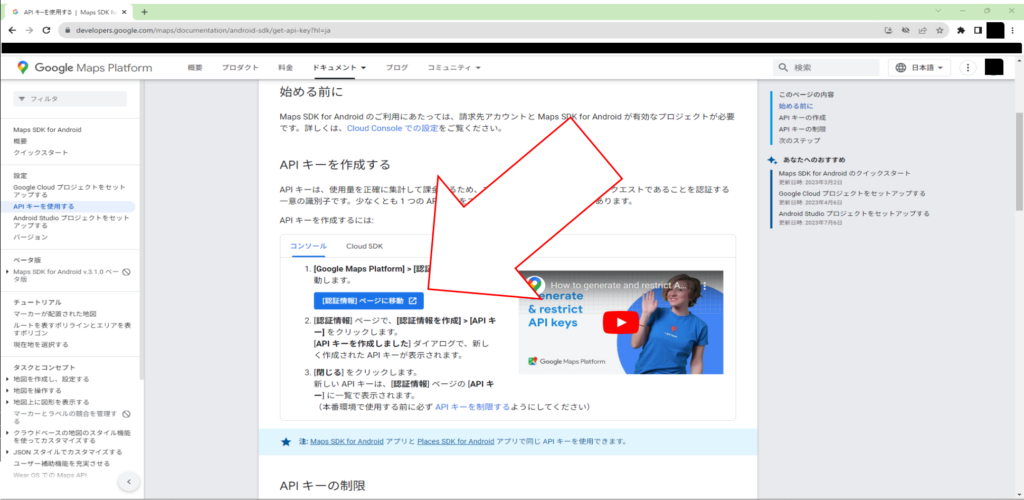Open API キーを制限する link

coord(472,407)
